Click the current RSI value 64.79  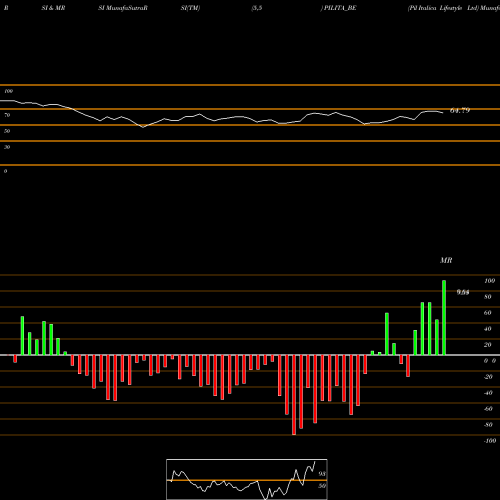click(x=460, y=110)
